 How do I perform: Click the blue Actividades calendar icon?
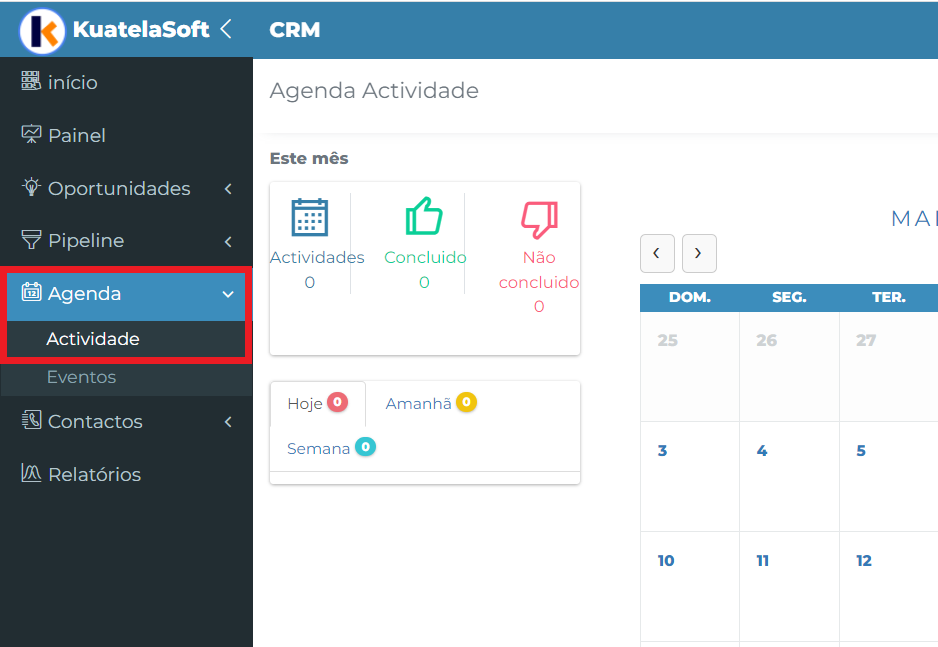point(309,217)
